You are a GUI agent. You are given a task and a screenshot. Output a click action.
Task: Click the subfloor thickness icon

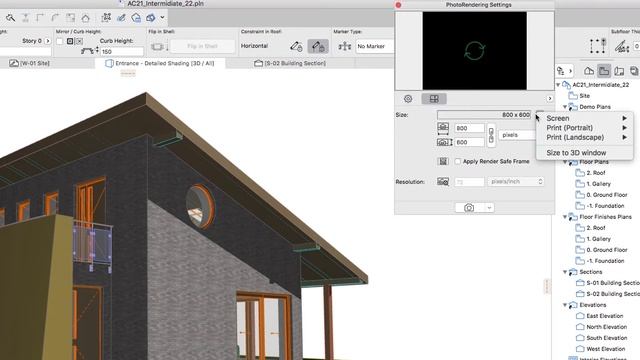coord(622,46)
